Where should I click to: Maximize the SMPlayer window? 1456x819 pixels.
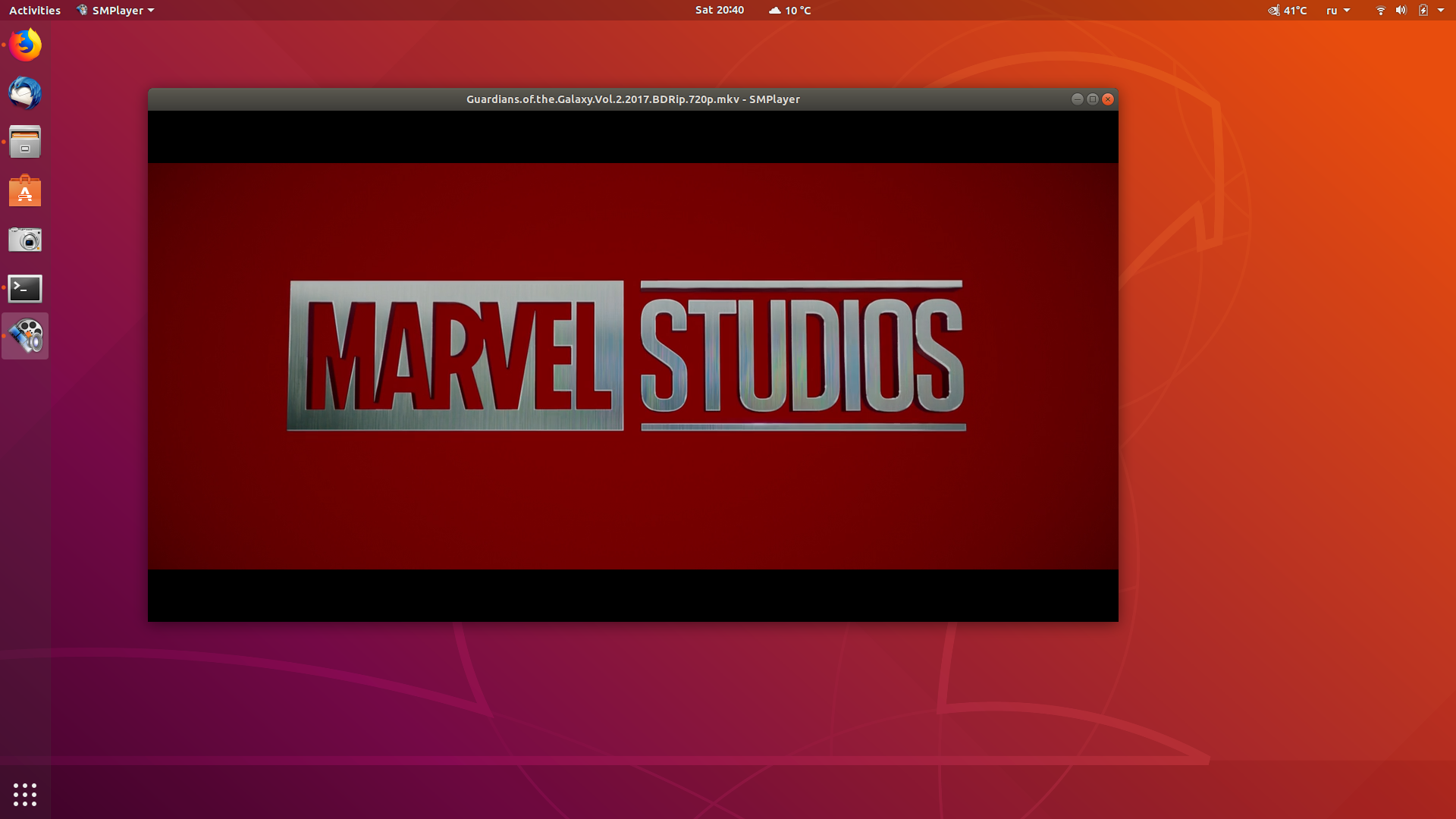click(x=1093, y=99)
